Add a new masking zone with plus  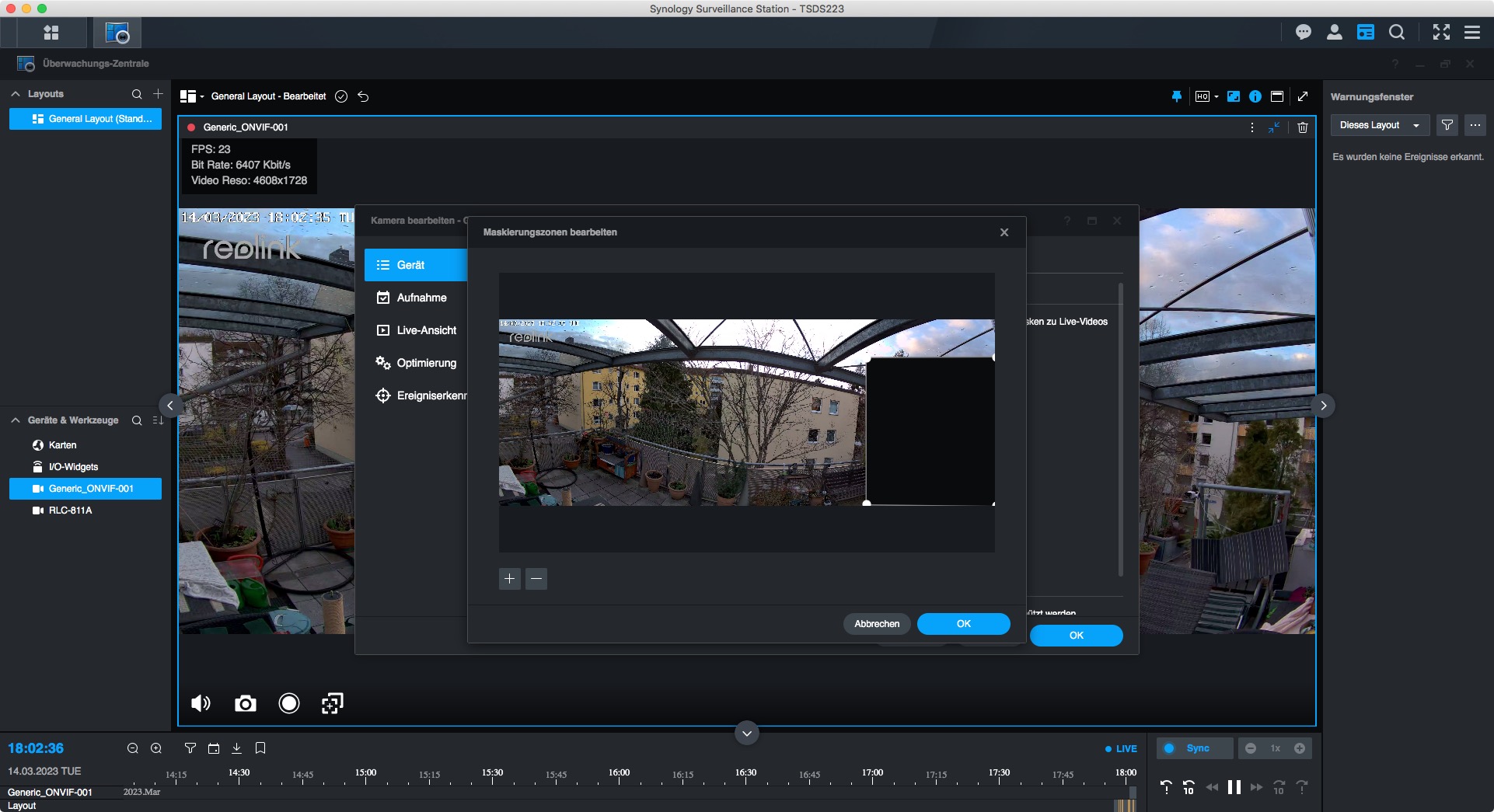[x=509, y=579]
